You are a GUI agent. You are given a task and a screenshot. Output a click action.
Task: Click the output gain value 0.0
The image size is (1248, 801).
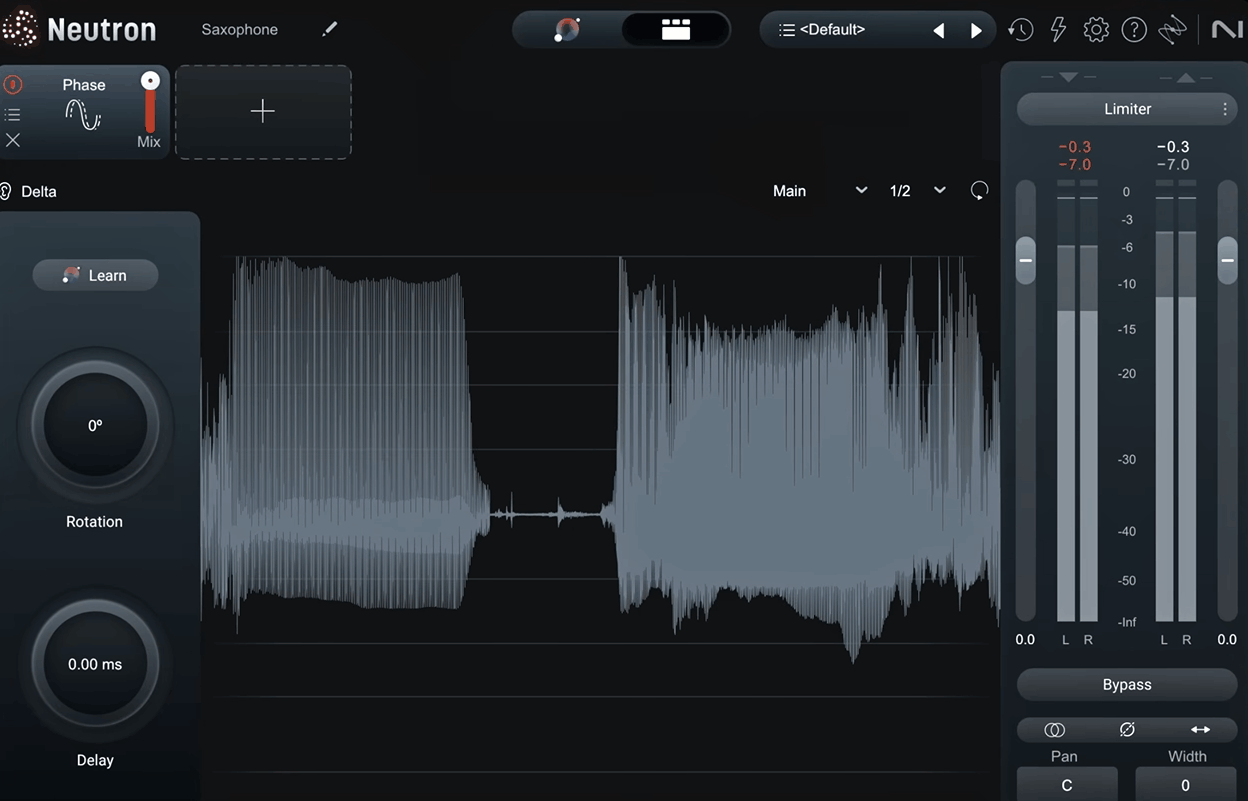coord(1227,639)
